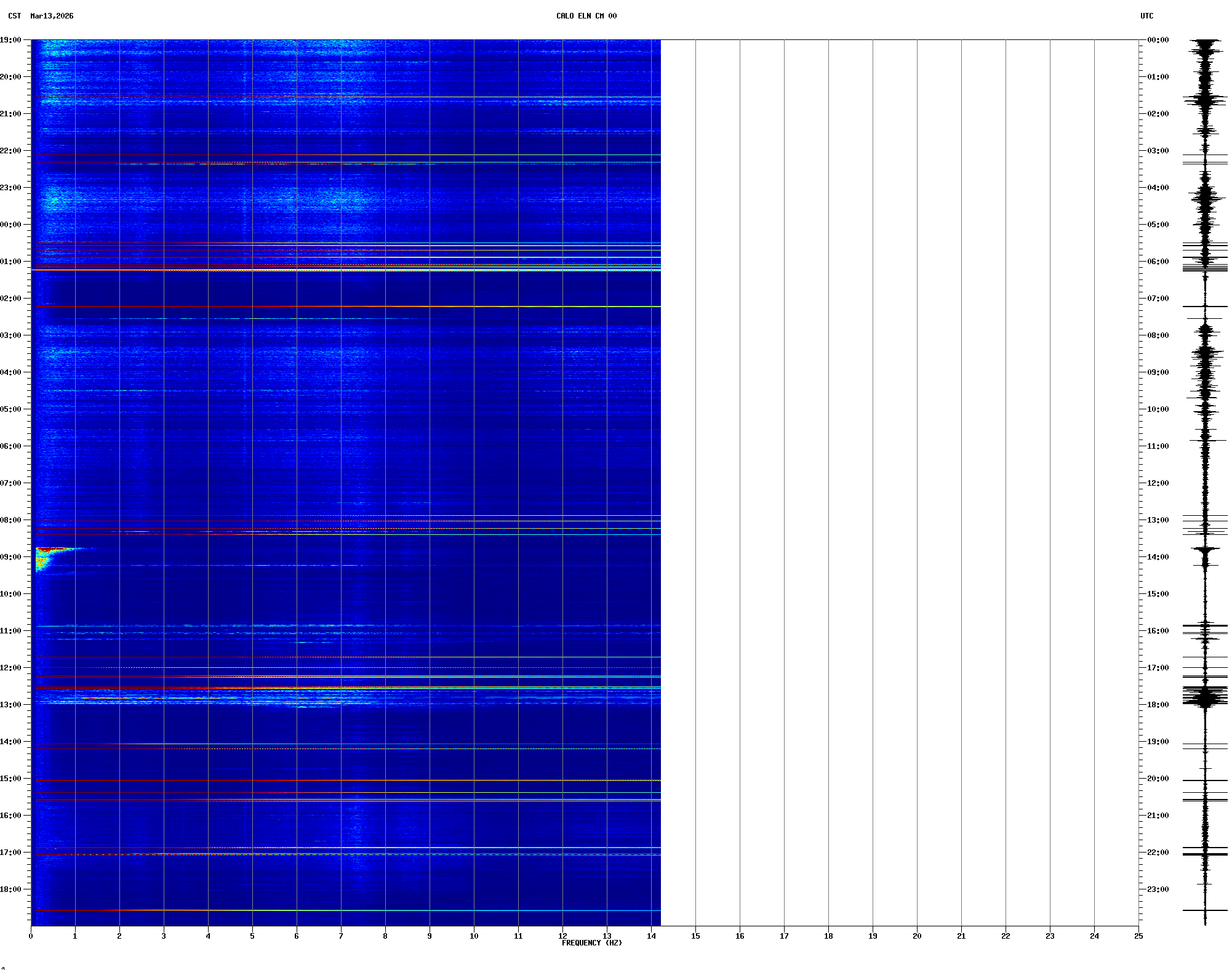Click the 7 Hz frequency axis label
1232x975 pixels.
(341, 936)
